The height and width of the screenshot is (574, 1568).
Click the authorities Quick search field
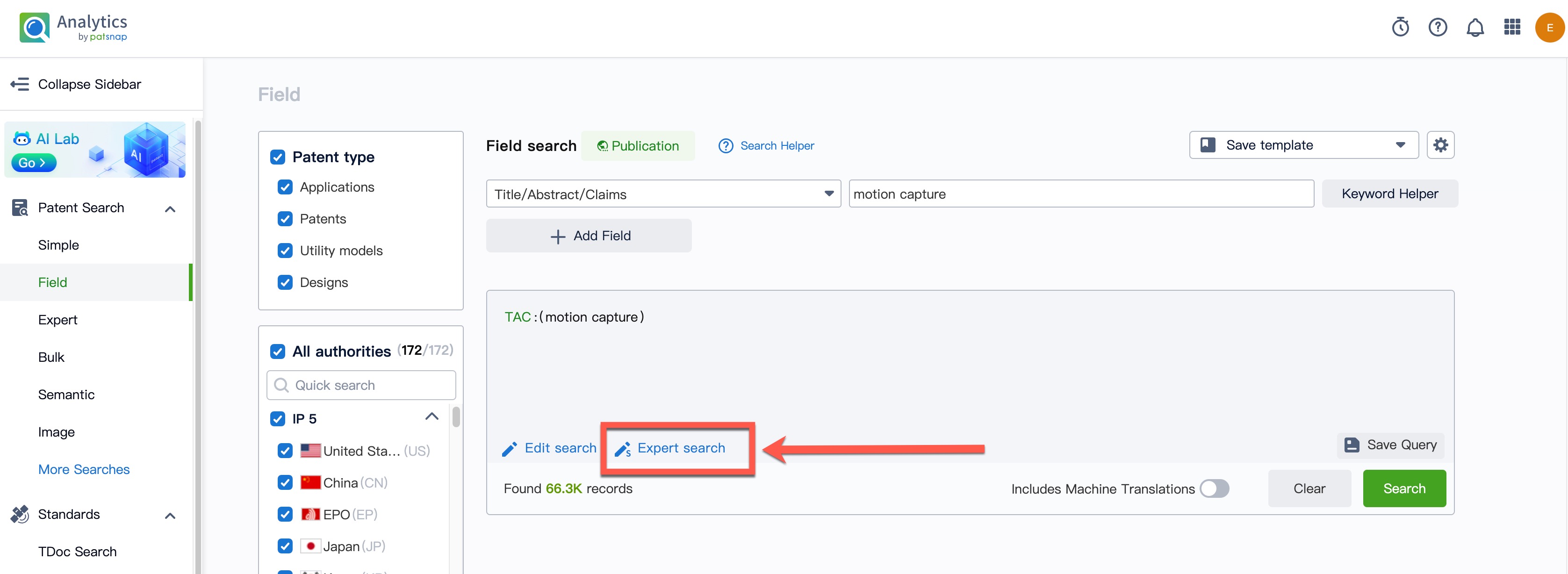[x=361, y=385]
